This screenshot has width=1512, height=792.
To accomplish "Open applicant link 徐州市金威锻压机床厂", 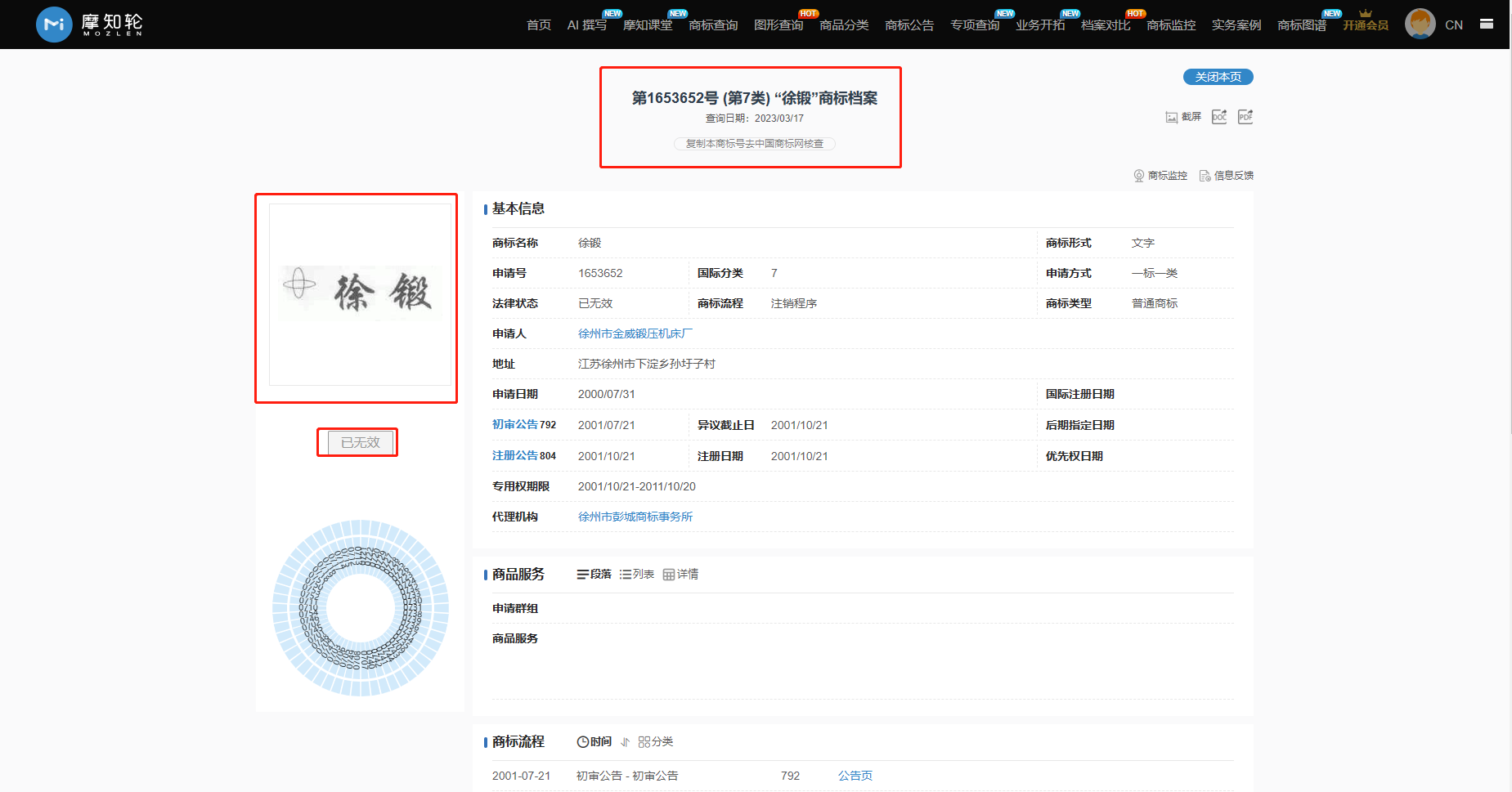I will (x=635, y=333).
